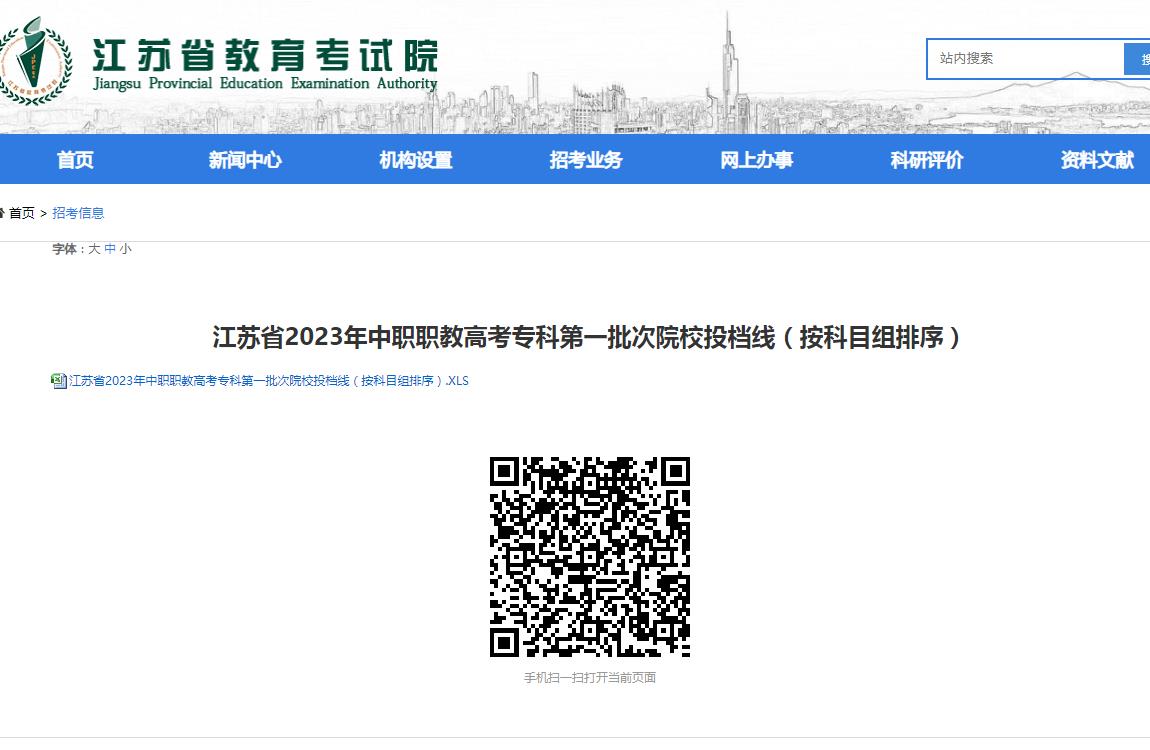Open the 网上办事 navigation menu
The width and height of the screenshot is (1150, 750).
tap(756, 159)
